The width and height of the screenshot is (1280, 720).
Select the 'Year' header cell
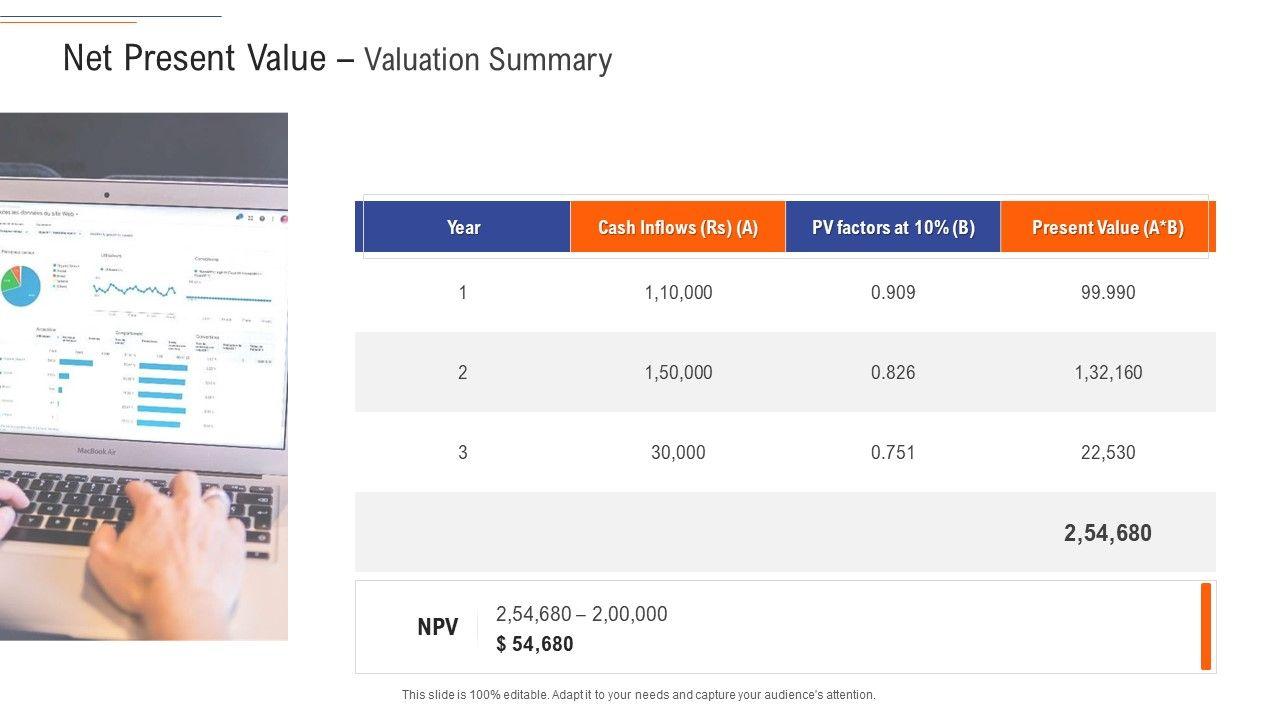click(x=463, y=227)
